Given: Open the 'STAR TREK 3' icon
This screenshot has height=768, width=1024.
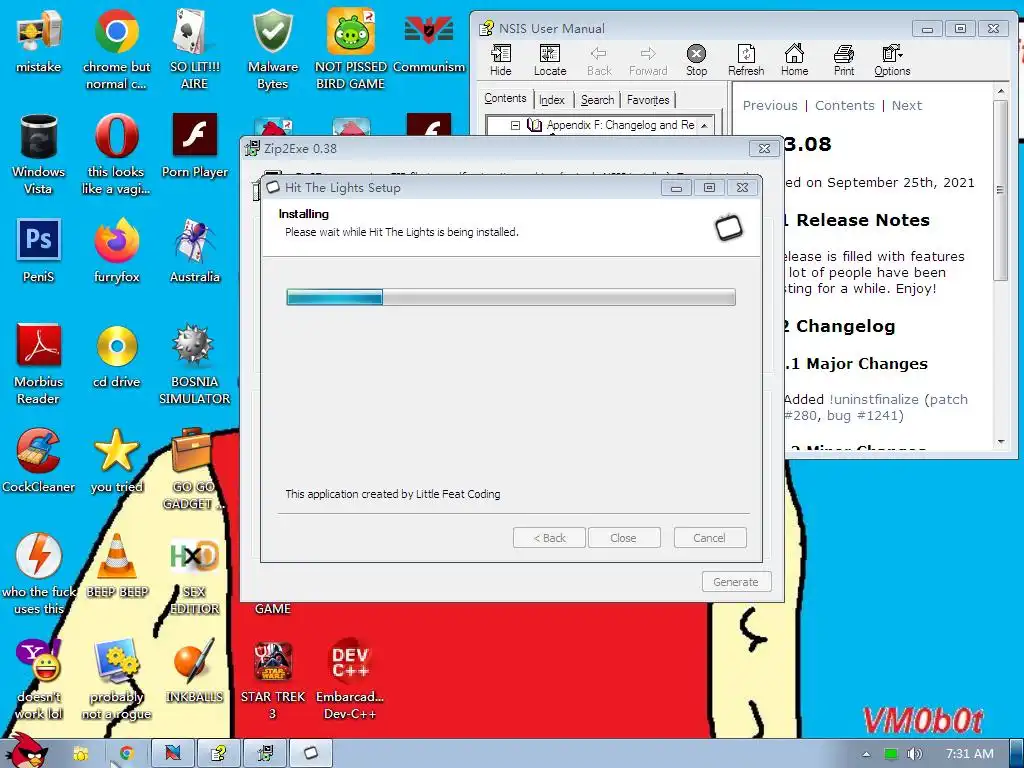Looking at the screenshot, I should click(x=272, y=679).
